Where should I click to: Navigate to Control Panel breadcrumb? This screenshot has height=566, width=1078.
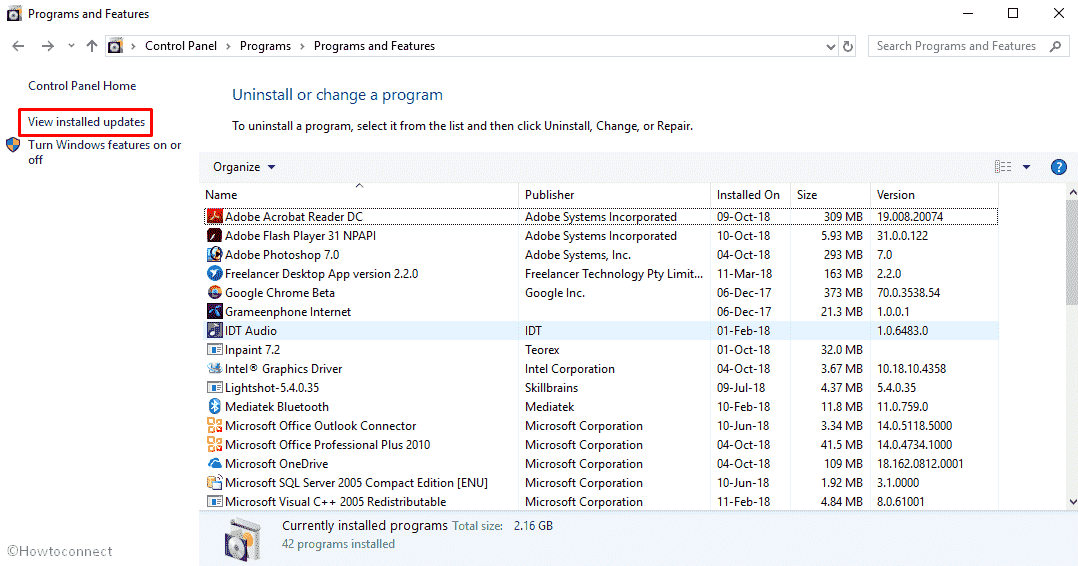(181, 46)
